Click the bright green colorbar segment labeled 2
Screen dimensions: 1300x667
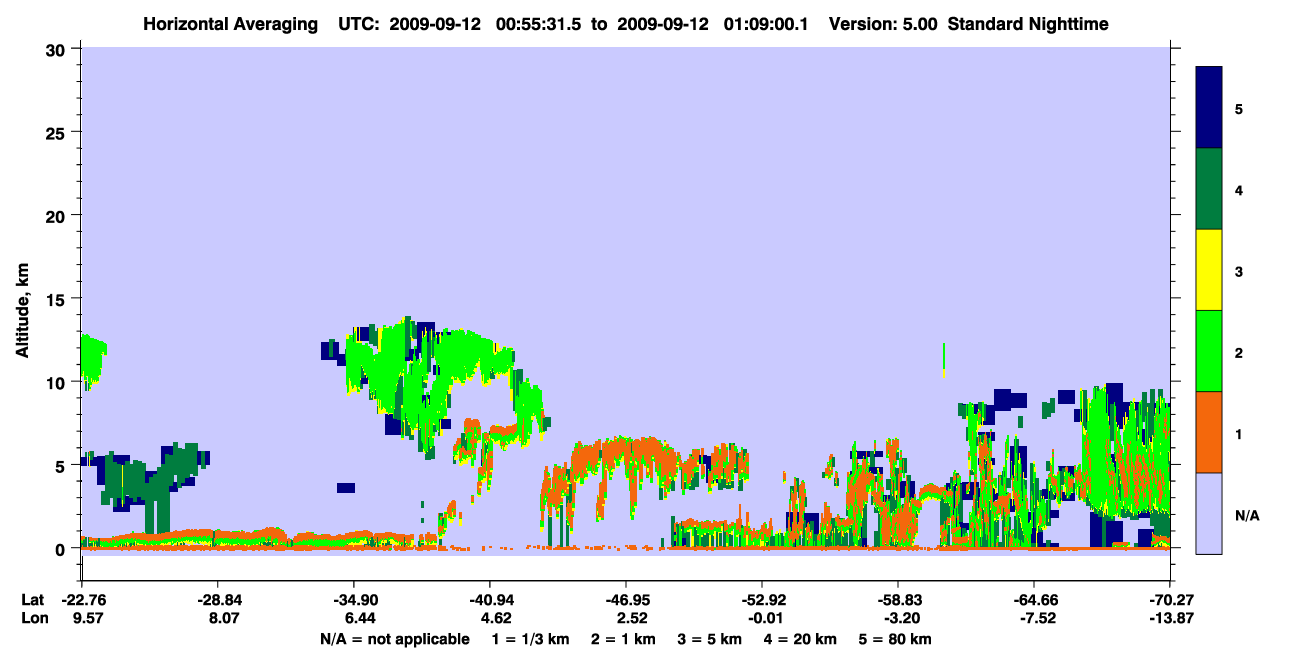[x=1209, y=351]
